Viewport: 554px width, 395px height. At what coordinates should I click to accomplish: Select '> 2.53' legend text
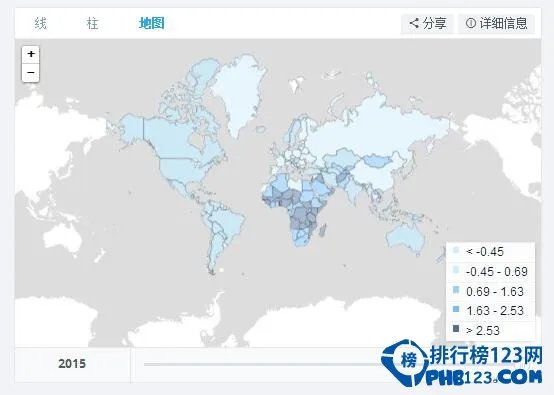(x=483, y=331)
